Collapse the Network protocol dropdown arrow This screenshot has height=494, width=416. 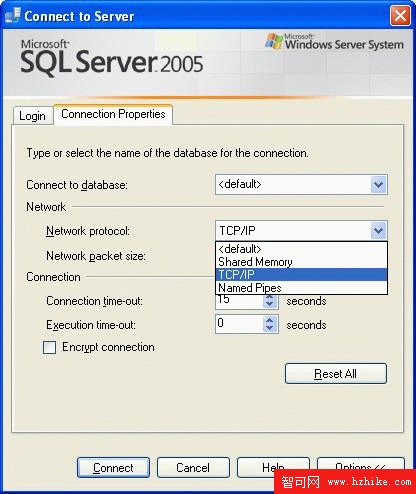[378, 230]
